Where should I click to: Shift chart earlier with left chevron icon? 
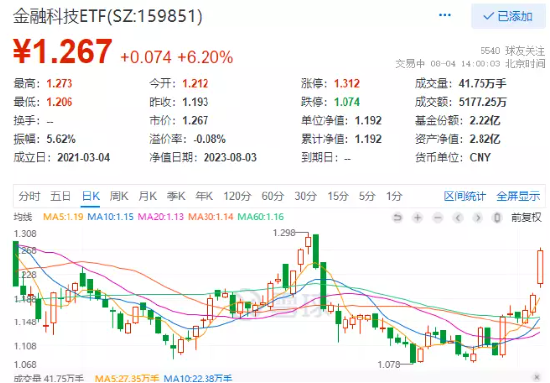point(458,218)
